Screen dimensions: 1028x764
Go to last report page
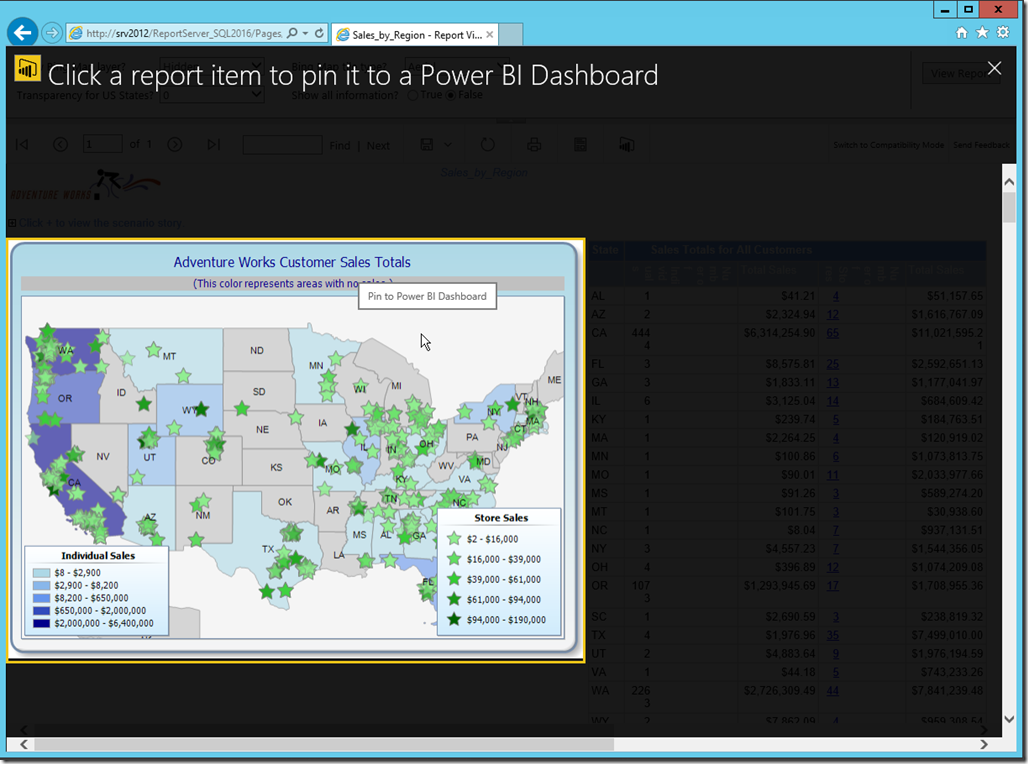click(x=214, y=144)
